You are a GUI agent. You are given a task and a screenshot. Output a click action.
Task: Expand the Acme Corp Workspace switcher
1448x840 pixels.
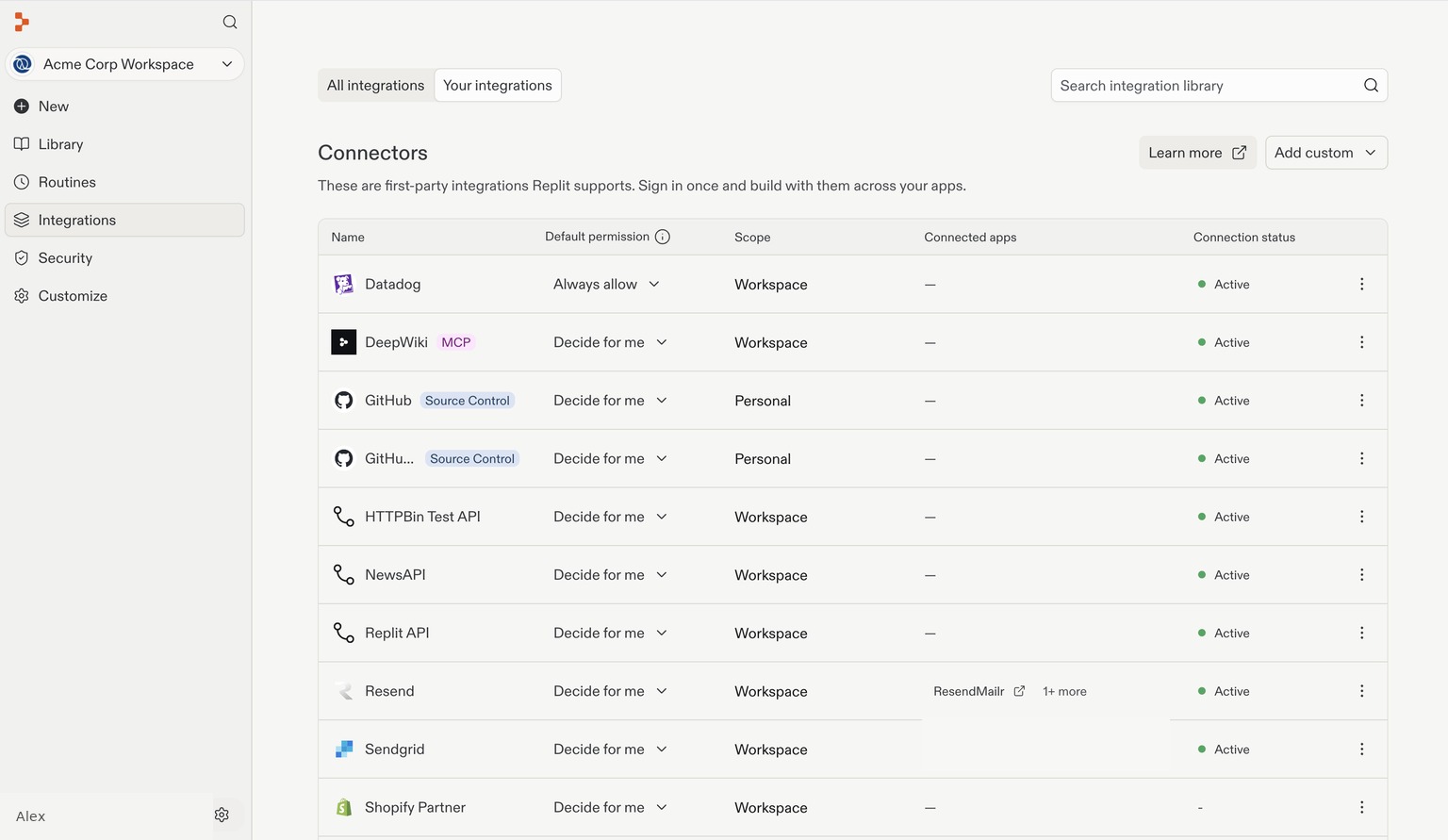(124, 64)
